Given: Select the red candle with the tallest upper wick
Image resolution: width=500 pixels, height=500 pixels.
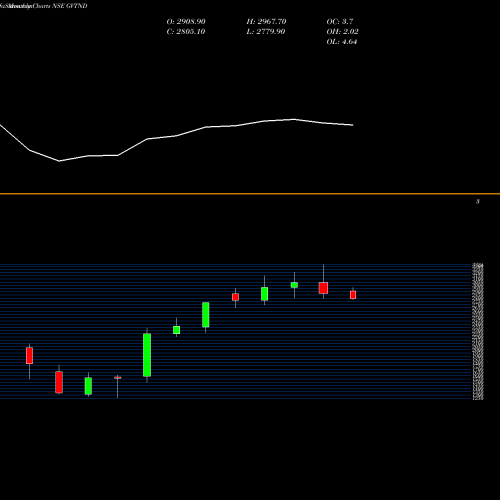Looking at the screenshot, I should (323, 288).
